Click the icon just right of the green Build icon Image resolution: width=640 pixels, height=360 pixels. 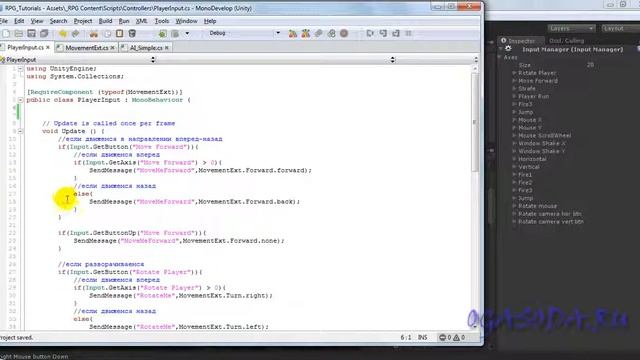click(175, 33)
